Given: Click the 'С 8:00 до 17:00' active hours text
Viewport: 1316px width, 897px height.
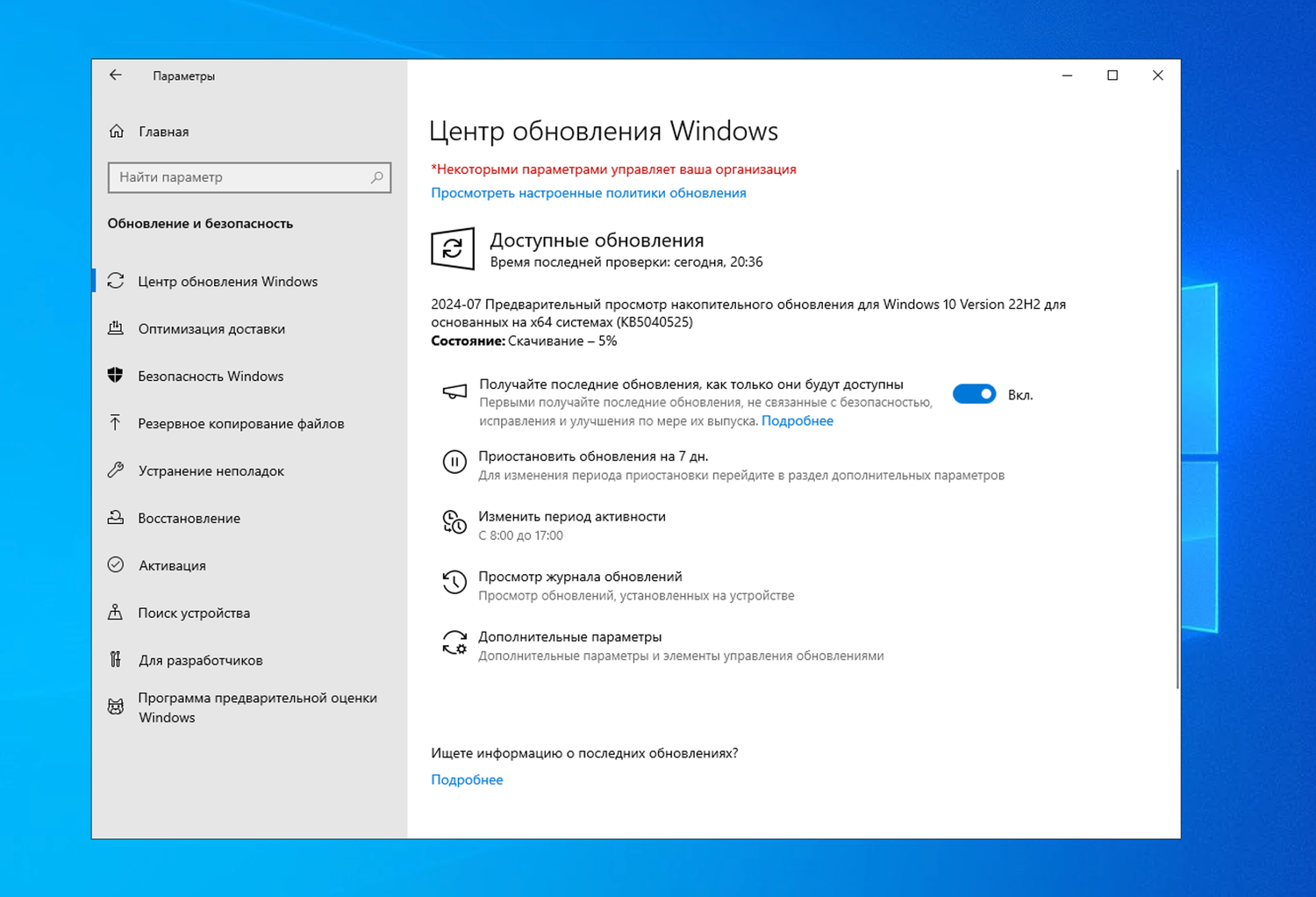Looking at the screenshot, I should tap(521, 535).
